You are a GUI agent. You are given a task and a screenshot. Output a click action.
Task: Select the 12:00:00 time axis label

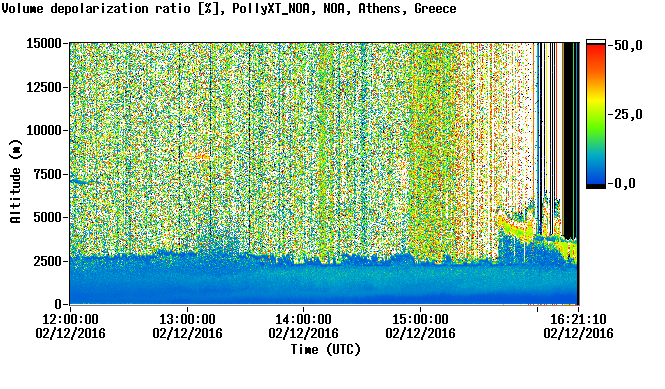[70, 319]
